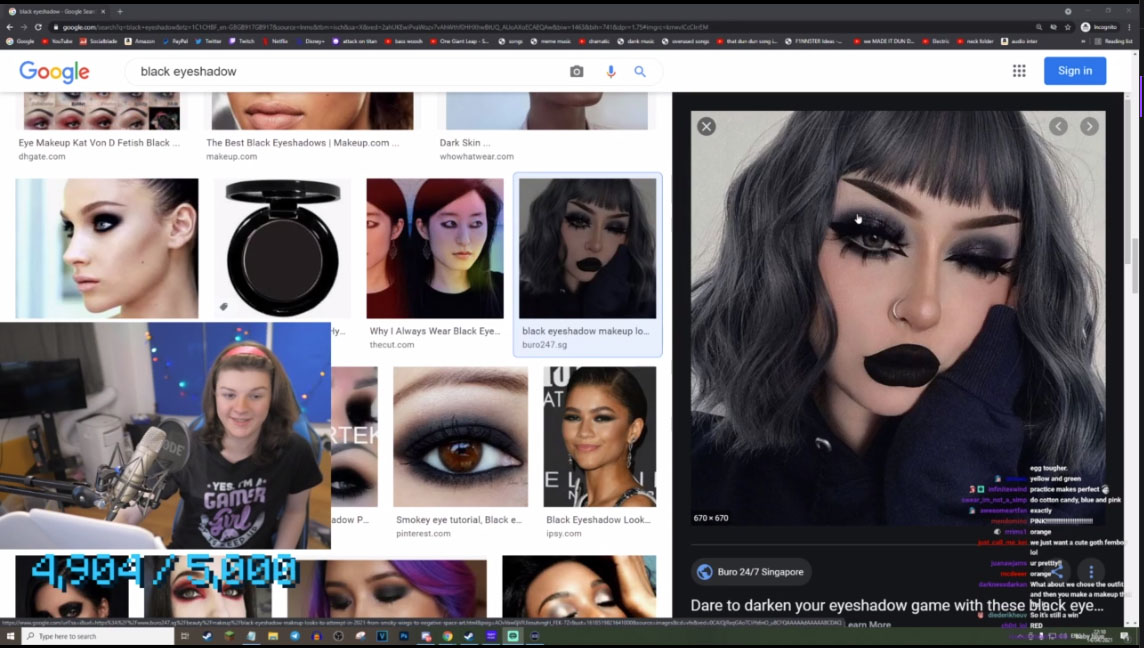Screen dimensions: 1144x648
Task: Click the address bar URL
Action: (385, 27)
